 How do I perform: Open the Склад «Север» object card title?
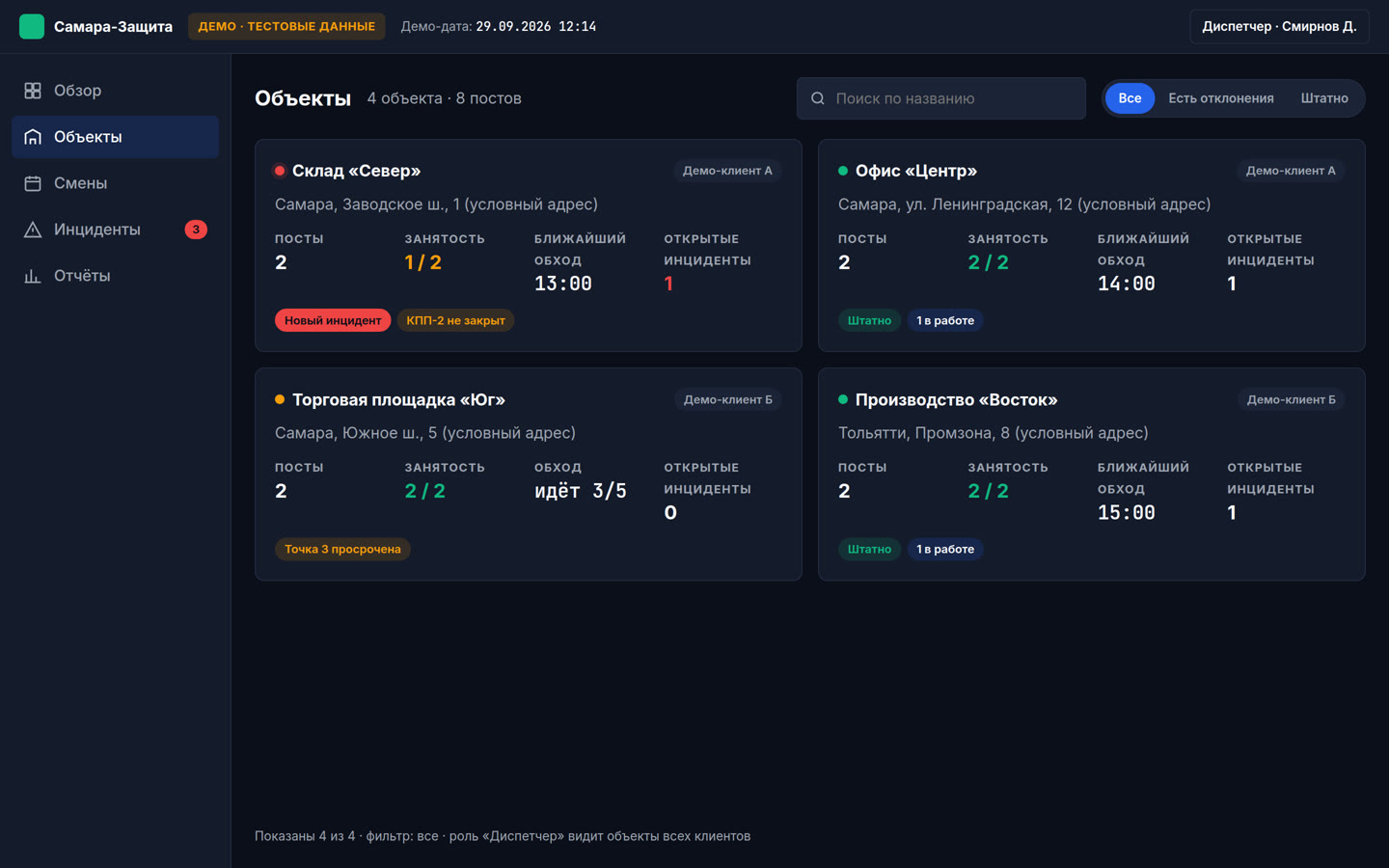point(356,171)
